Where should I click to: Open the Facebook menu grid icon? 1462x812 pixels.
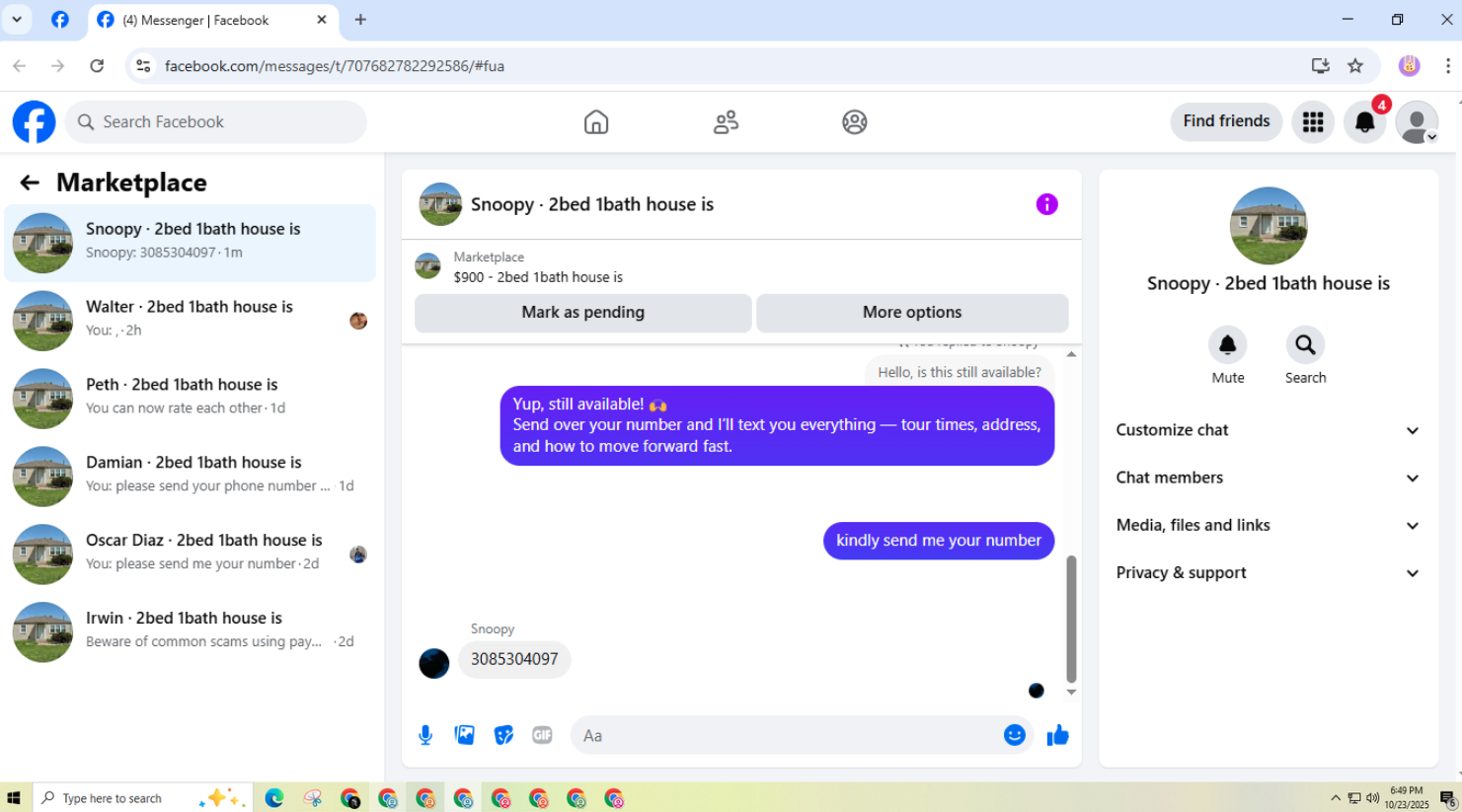coord(1313,121)
